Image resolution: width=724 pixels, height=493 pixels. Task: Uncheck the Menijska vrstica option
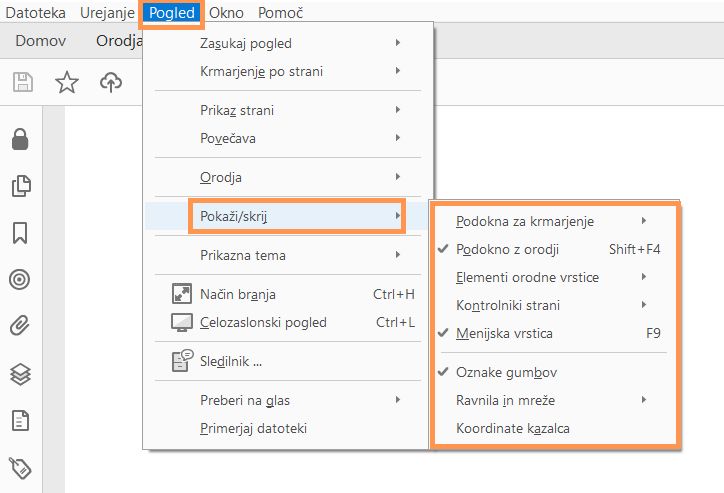coord(504,333)
